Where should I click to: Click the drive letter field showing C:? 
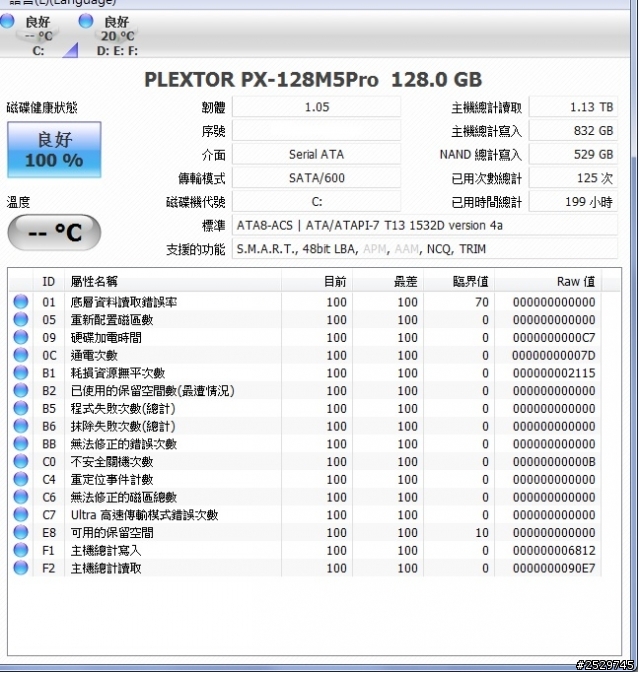[317, 201]
